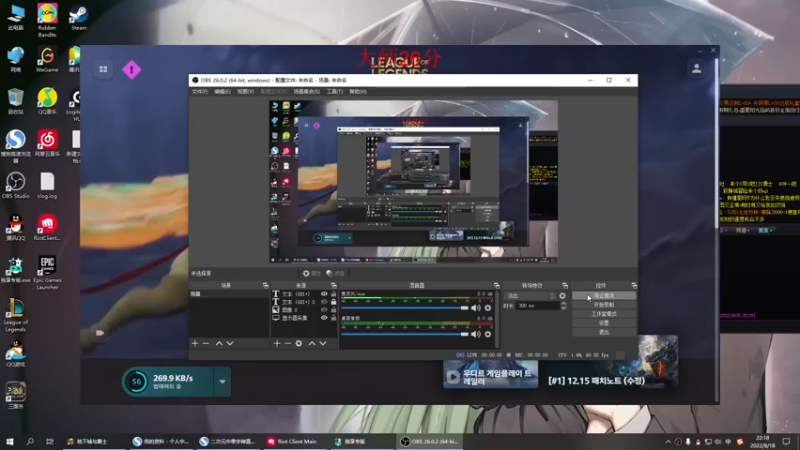
Task: Adjust transition duration stepper arrows
Action: pyautogui.click(x=563, y=306)
